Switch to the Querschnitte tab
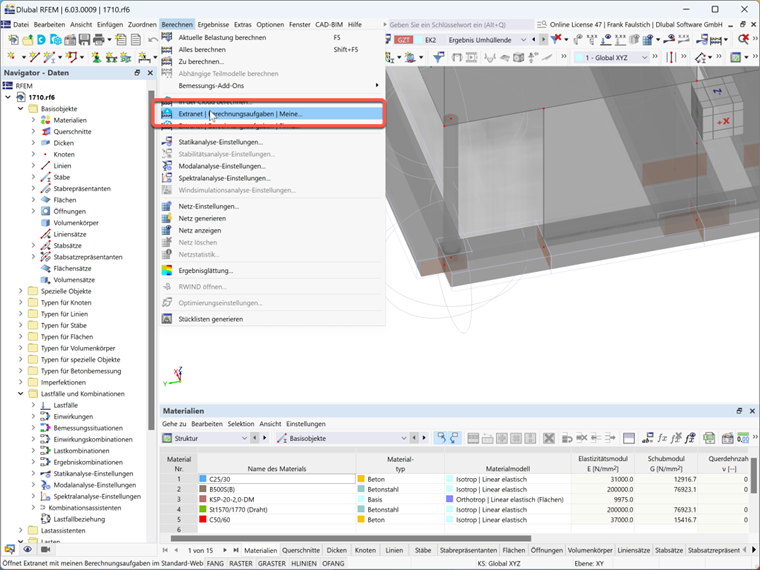This screenshot has height=570, width=760. pos(301,550)
